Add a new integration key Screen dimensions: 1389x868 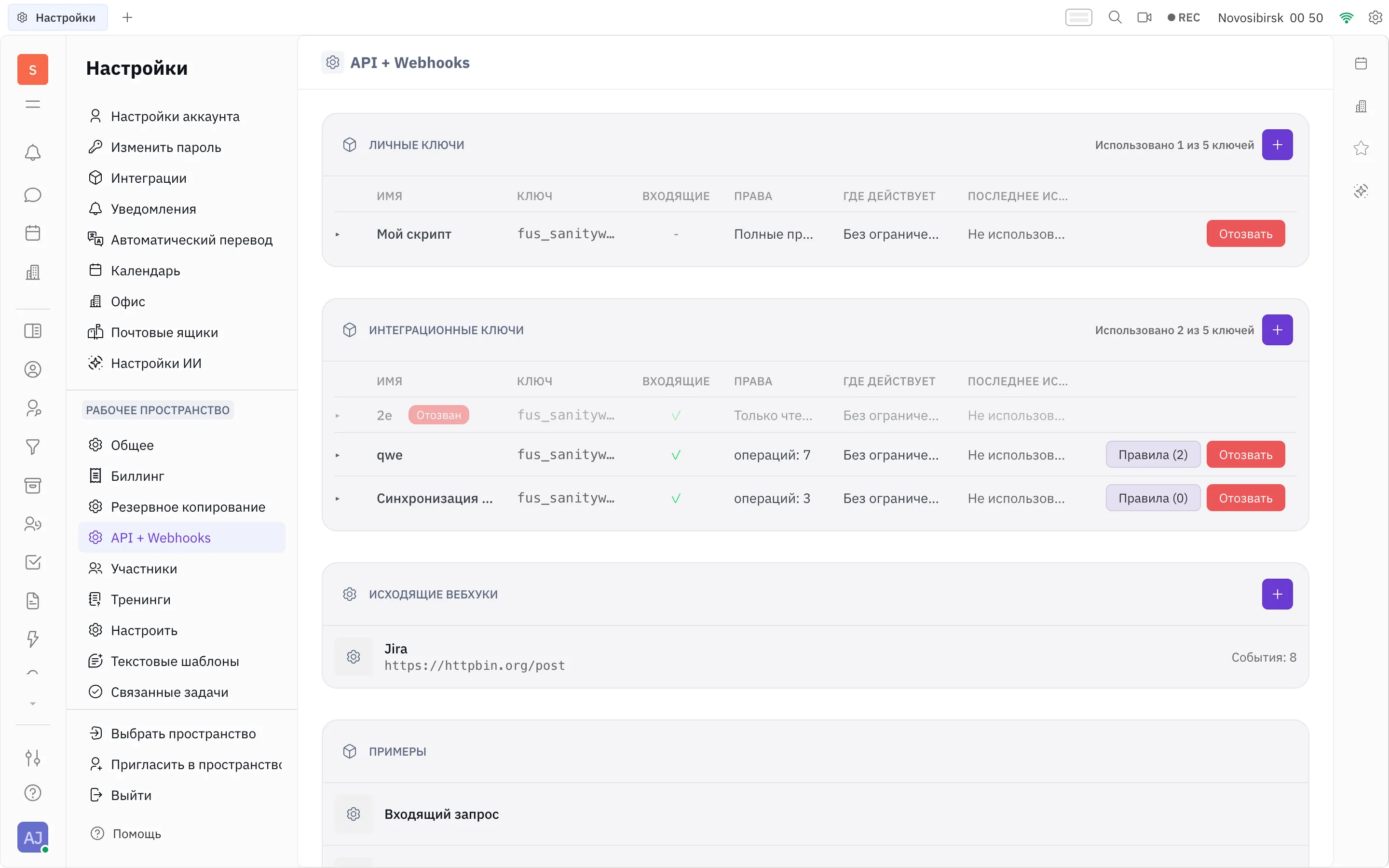pos(1277,330)
